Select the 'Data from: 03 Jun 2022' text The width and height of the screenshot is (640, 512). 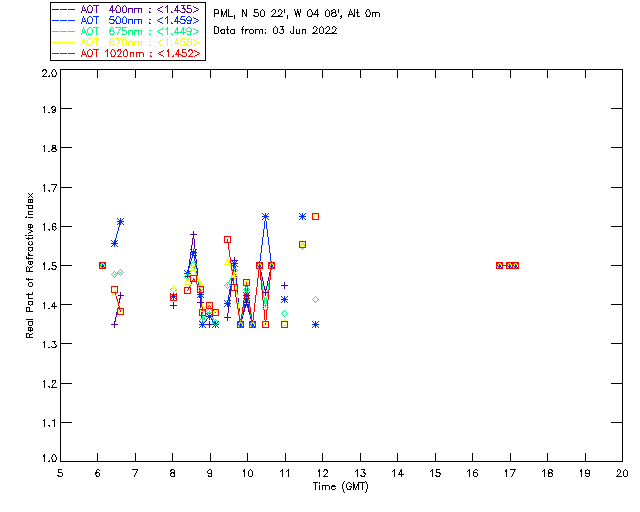(275, 31)
